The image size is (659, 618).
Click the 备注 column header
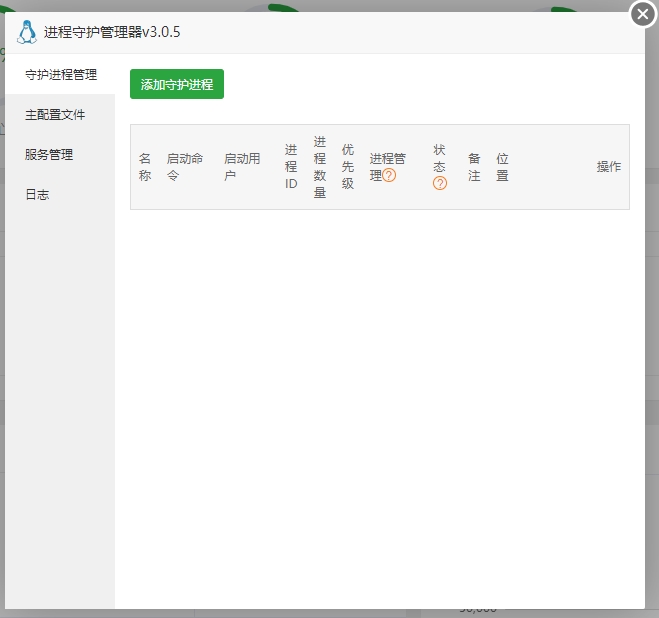[x=474, y=167]
